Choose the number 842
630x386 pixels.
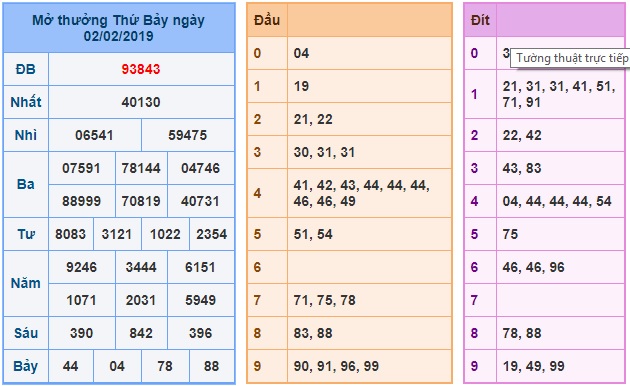pyautogui.click(x=141, y=333)
